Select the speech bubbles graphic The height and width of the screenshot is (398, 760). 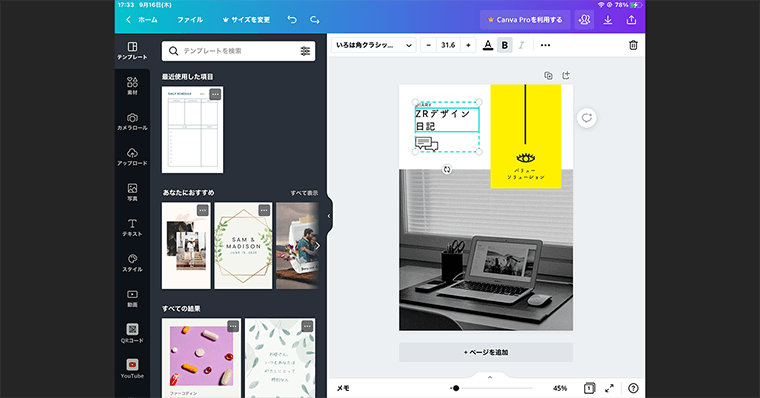427,143
